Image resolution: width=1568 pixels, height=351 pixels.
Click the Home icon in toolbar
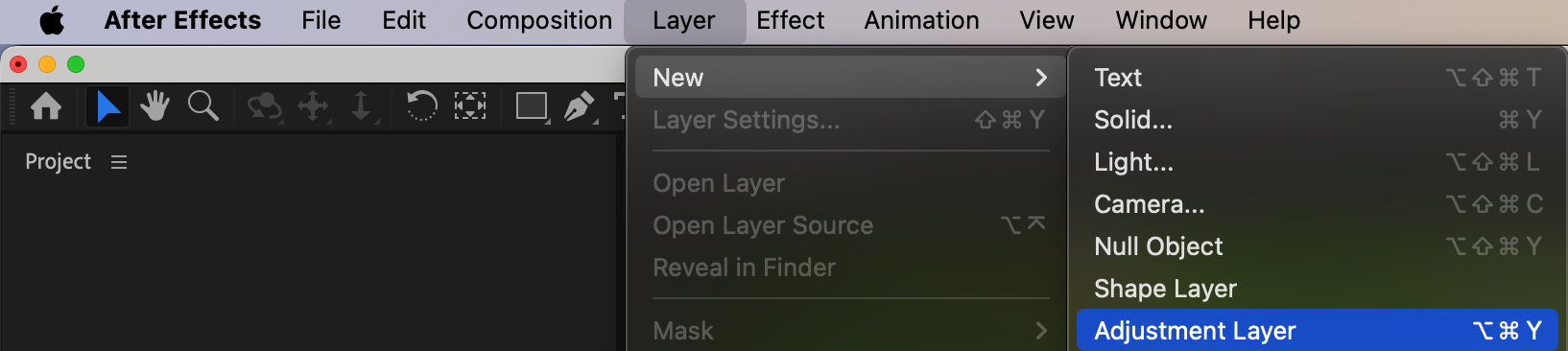coord(46,105)
